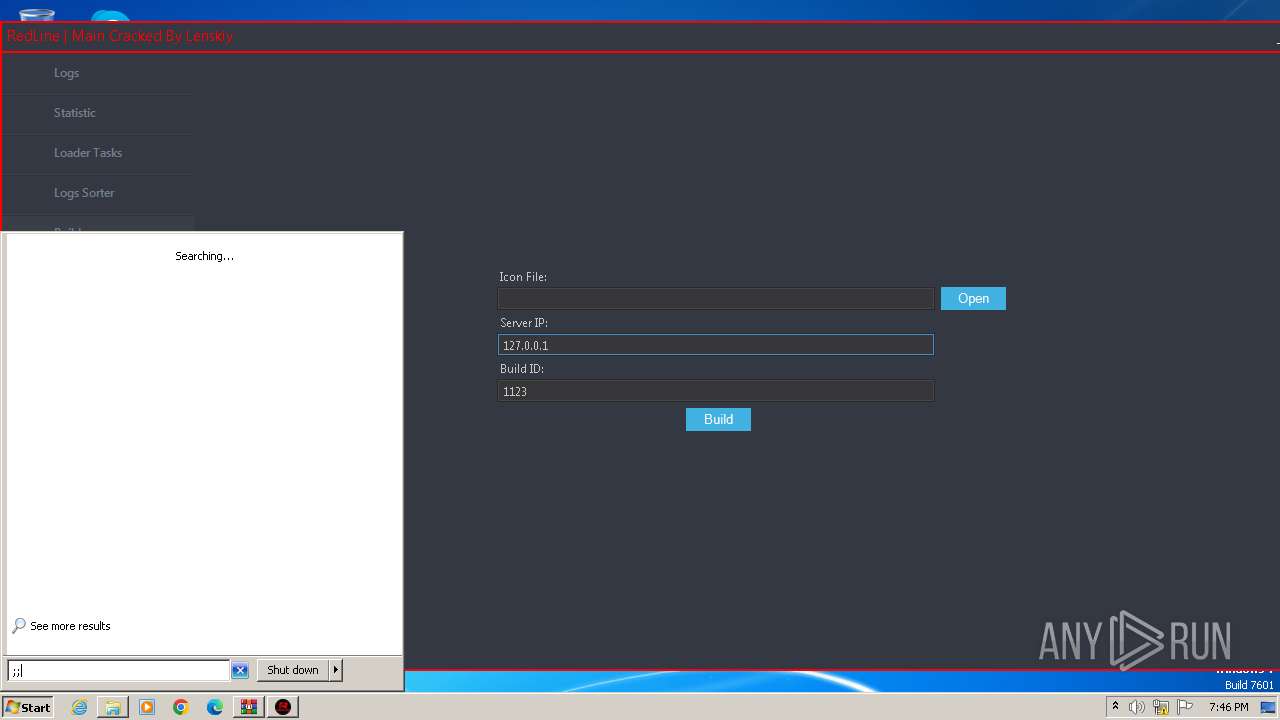Focus the Build ID input field
The image size is (1280, 720).
(716, 391)
